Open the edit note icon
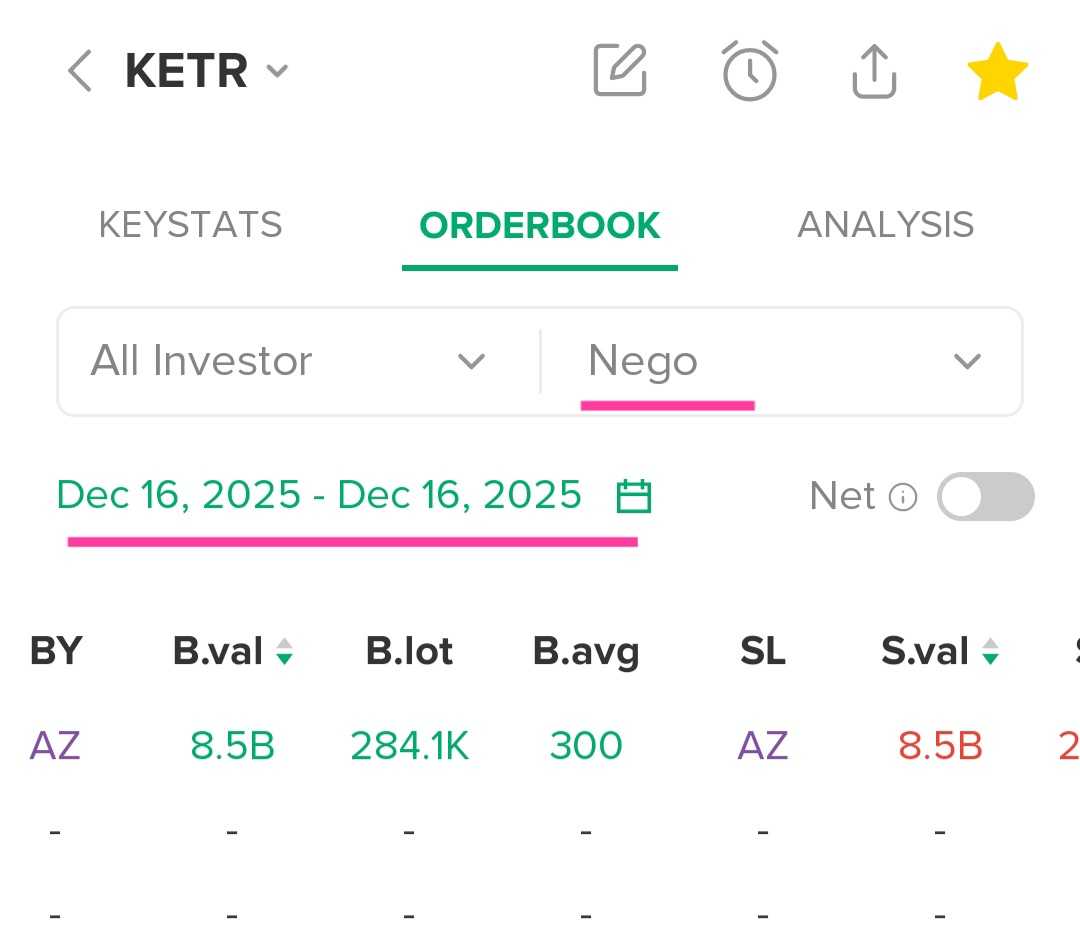This screenshot has width=1080, height=945. (x=620, y=71)
